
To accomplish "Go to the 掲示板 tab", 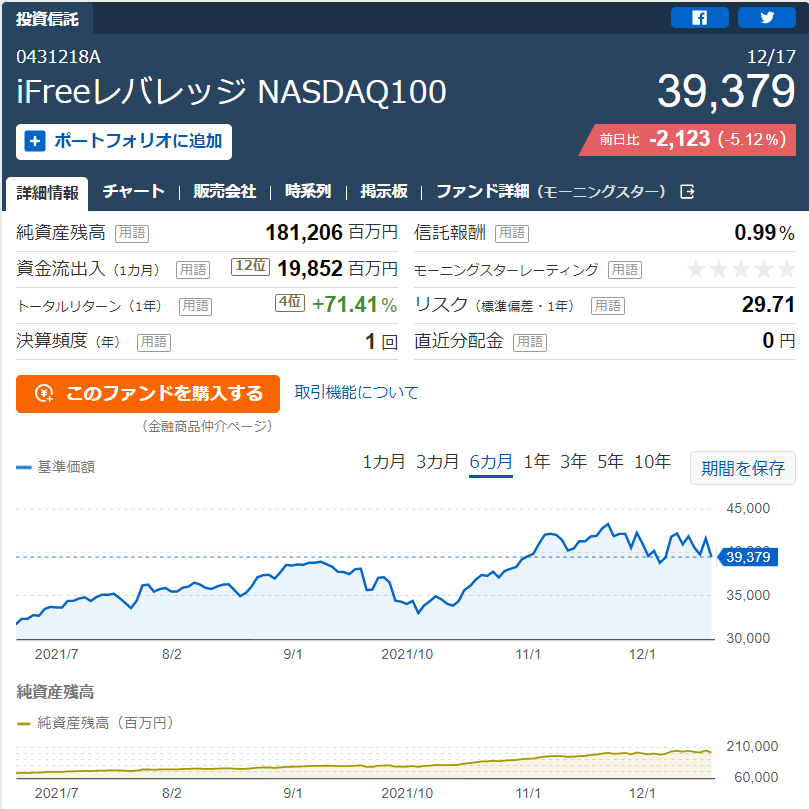I will 384,191.
